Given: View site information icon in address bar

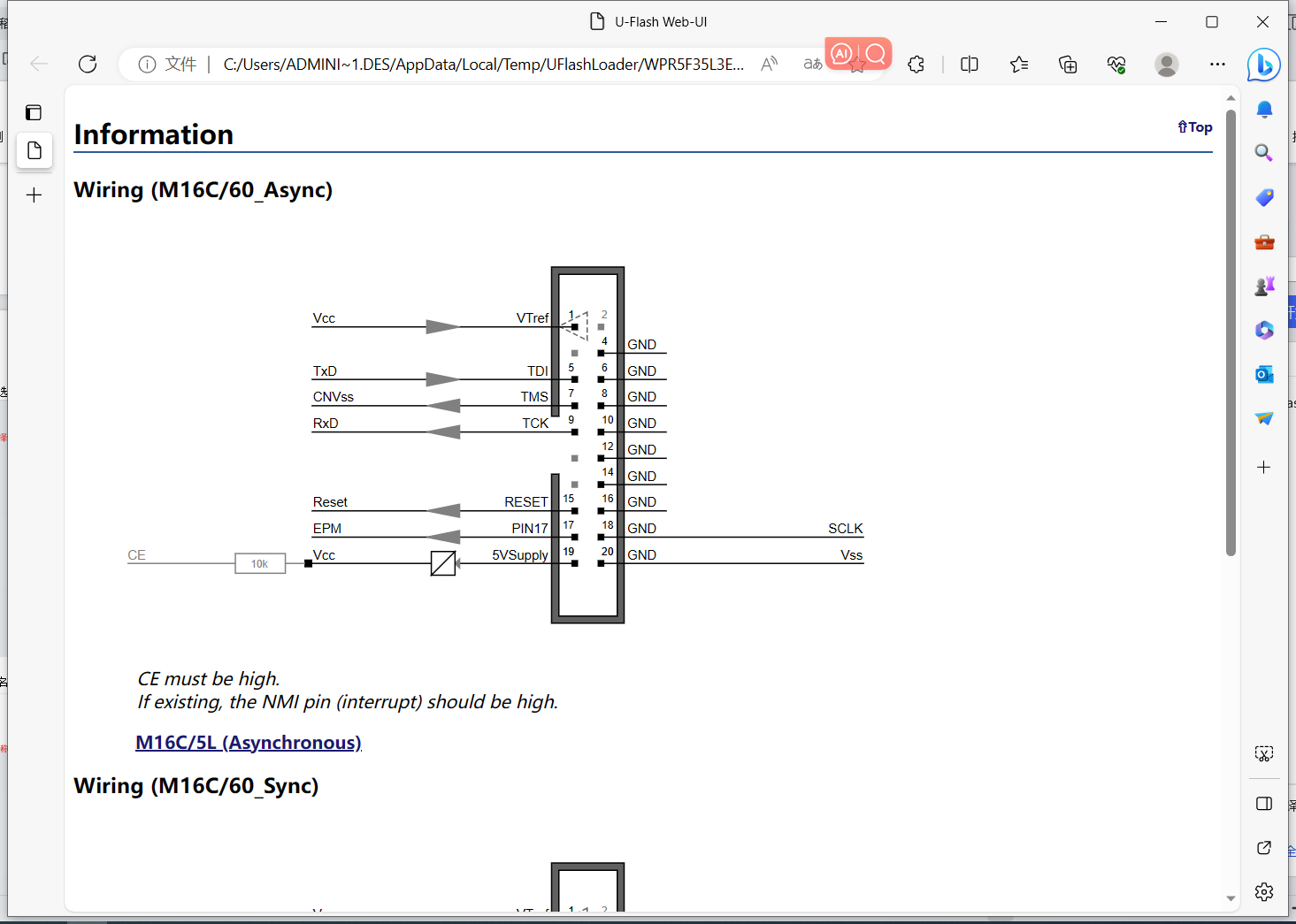Looking at the screenshot, I should pos(147,64).
